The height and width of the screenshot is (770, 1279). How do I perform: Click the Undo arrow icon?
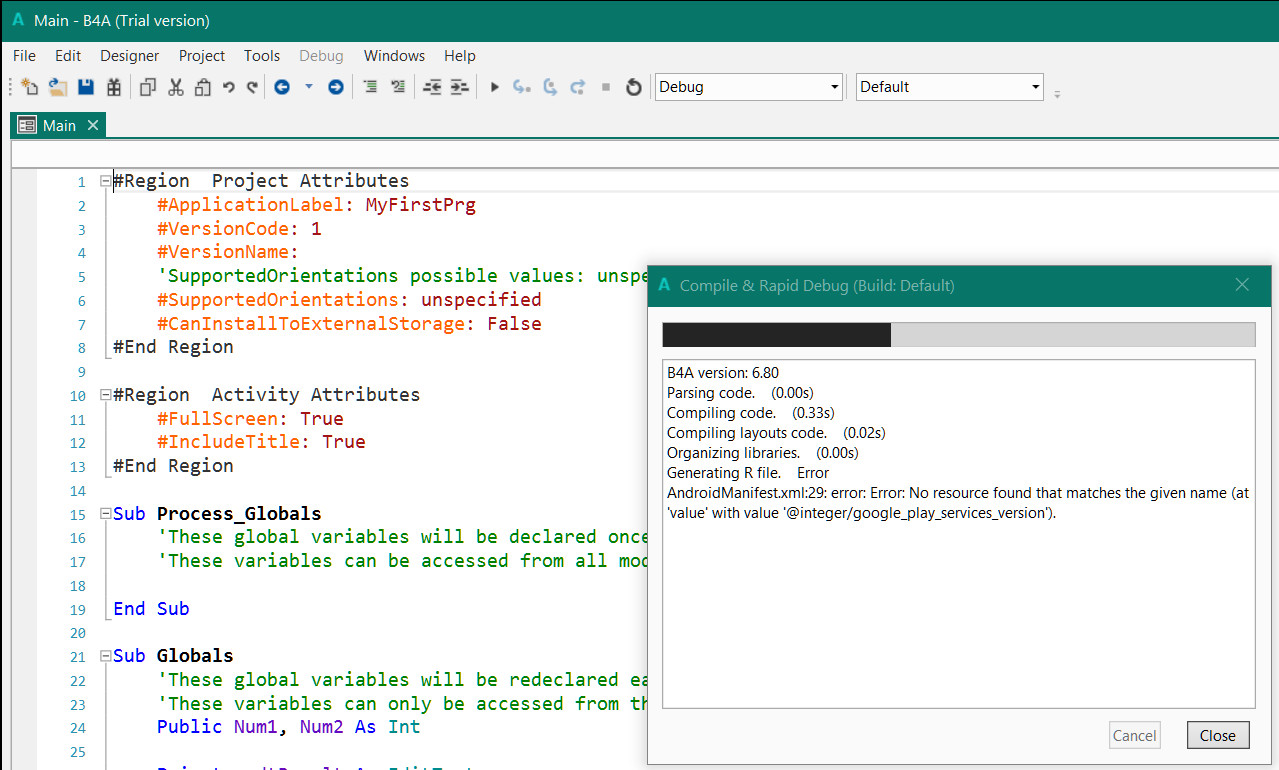pyautogui.click(x=229, y=87)
